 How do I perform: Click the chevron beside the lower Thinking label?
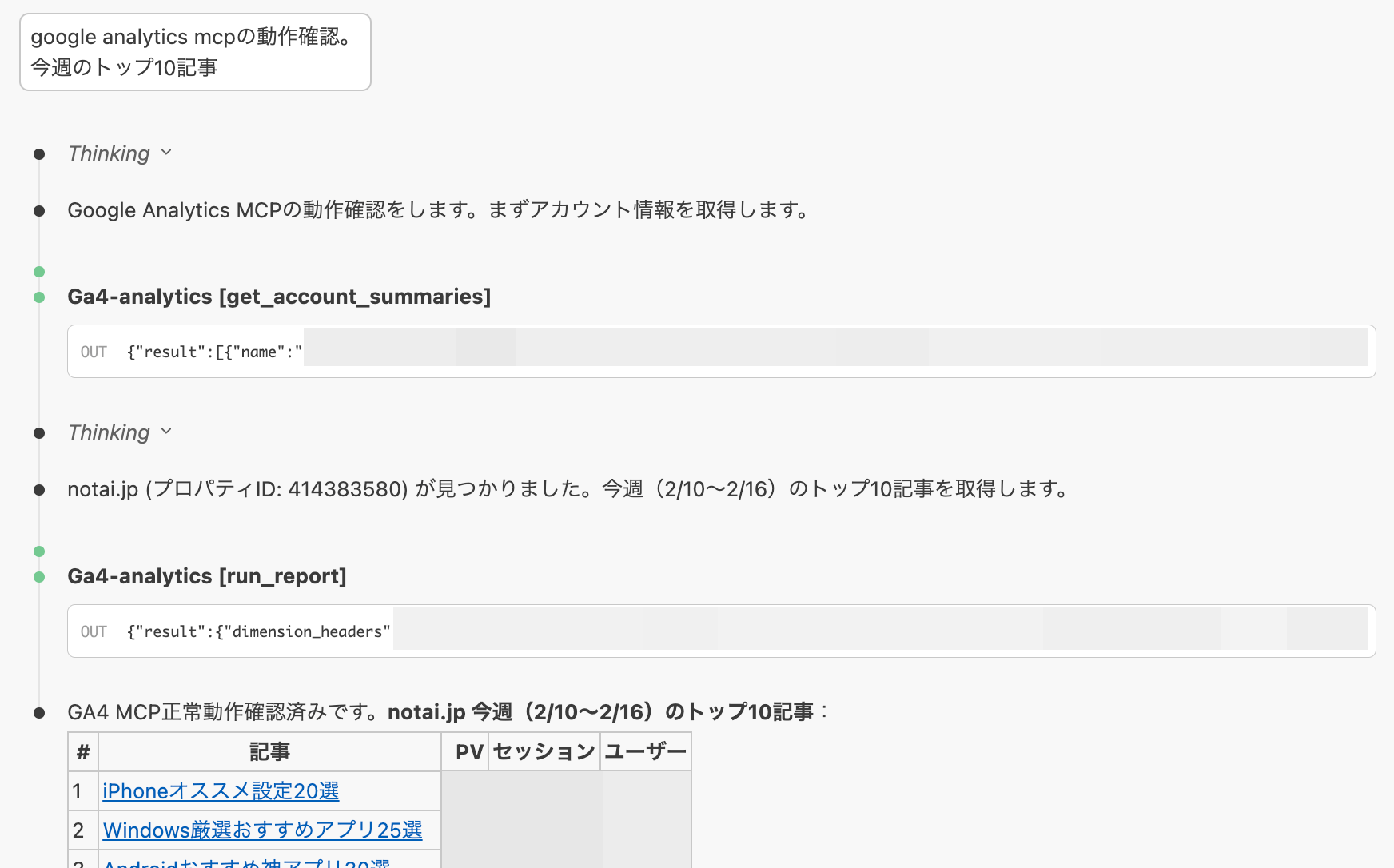click(x=166, y=432)
